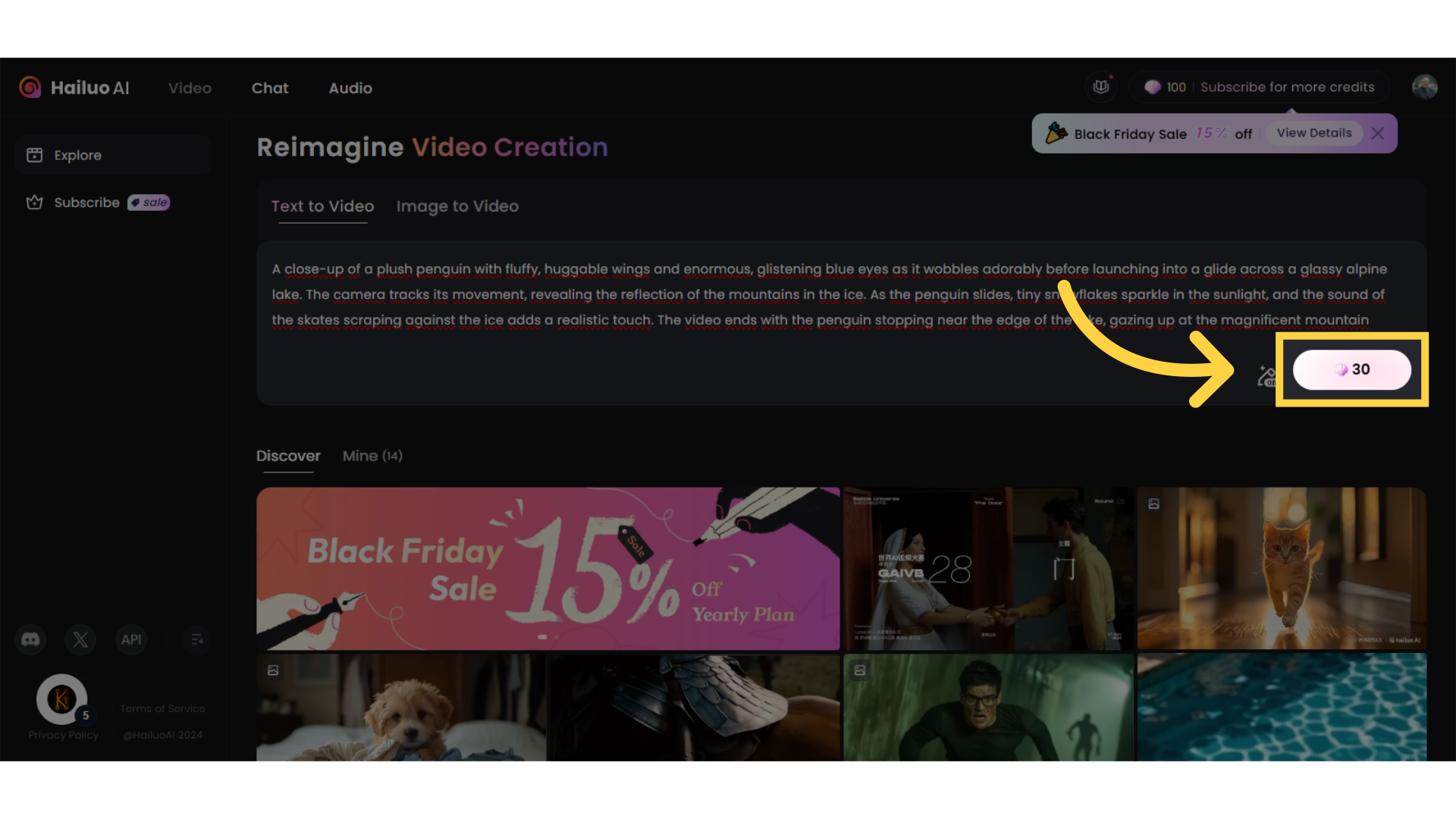Open the orange kitten video thumbnail
1456x819 pixels.
point(1282,568)
